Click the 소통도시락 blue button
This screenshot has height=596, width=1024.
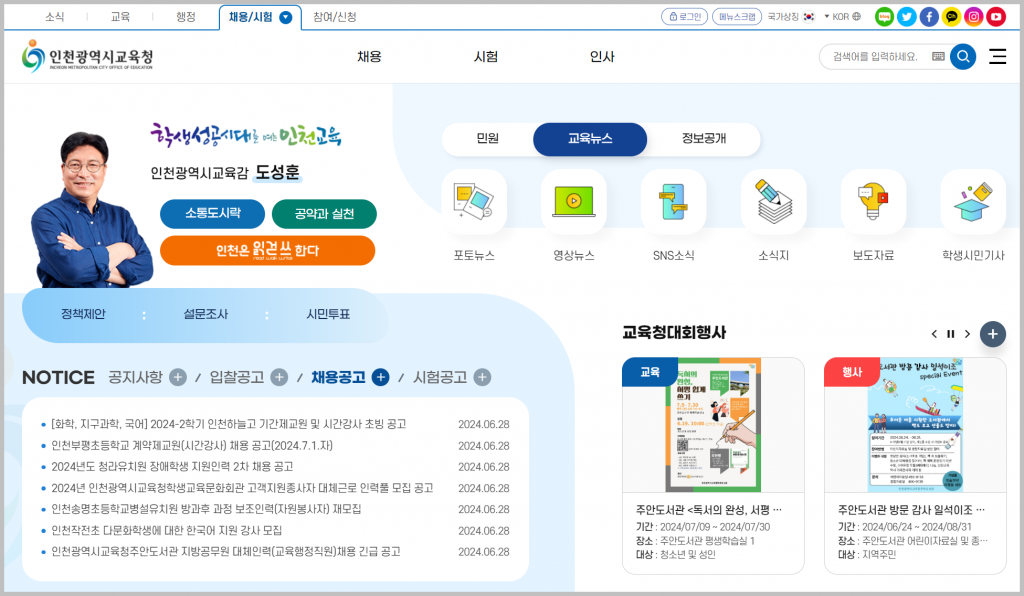[212, 213]
